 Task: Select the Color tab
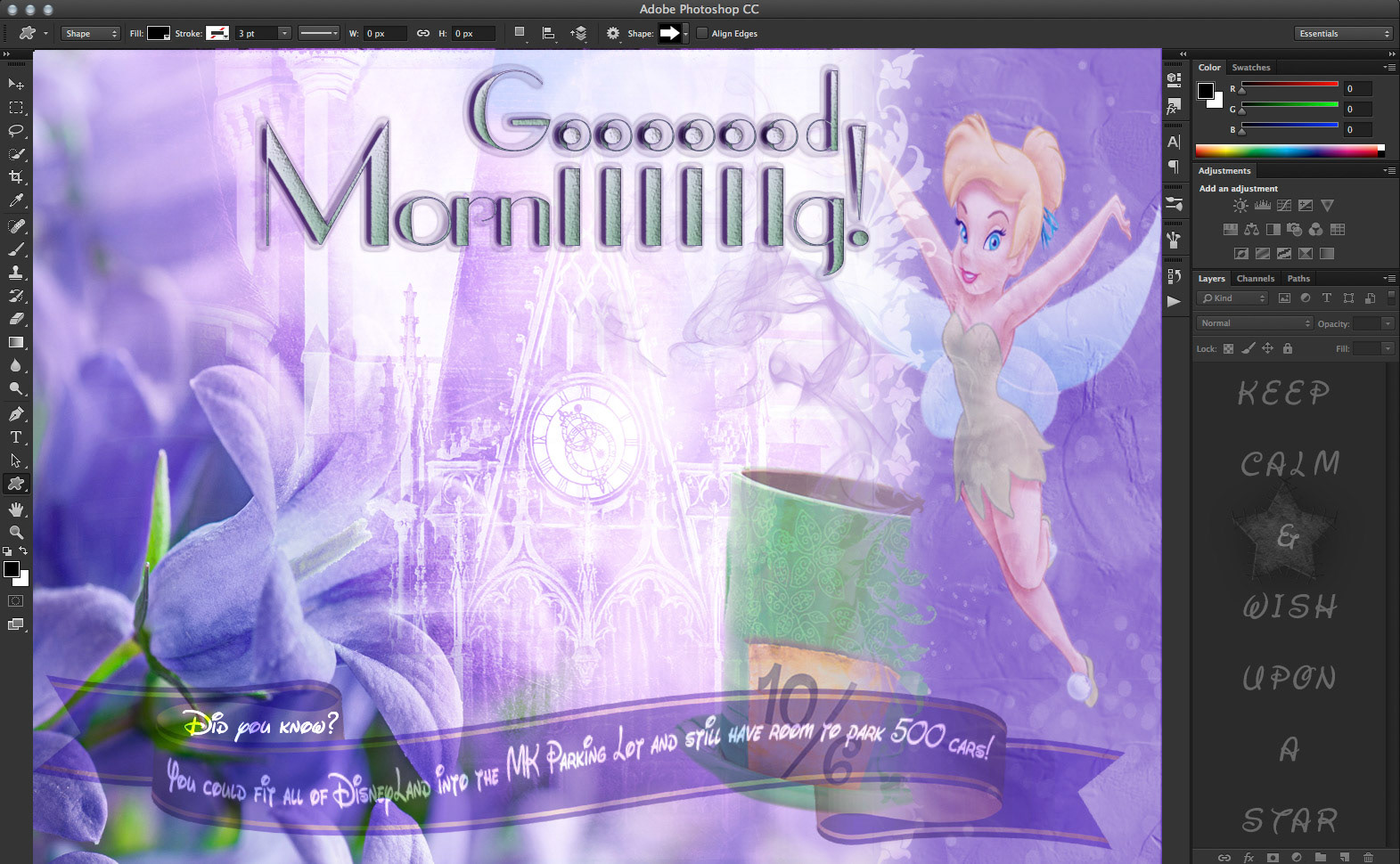click(1209, 68)
